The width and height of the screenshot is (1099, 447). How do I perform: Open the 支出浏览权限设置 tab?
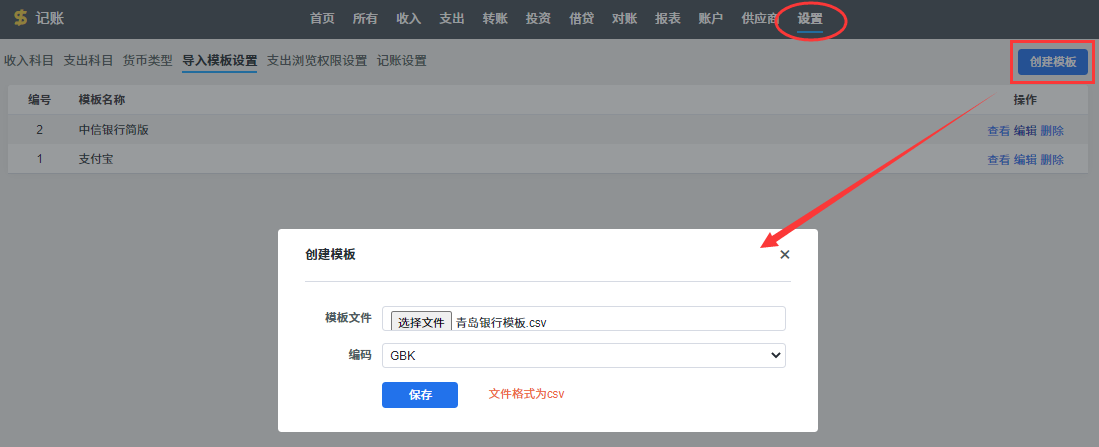316,61
